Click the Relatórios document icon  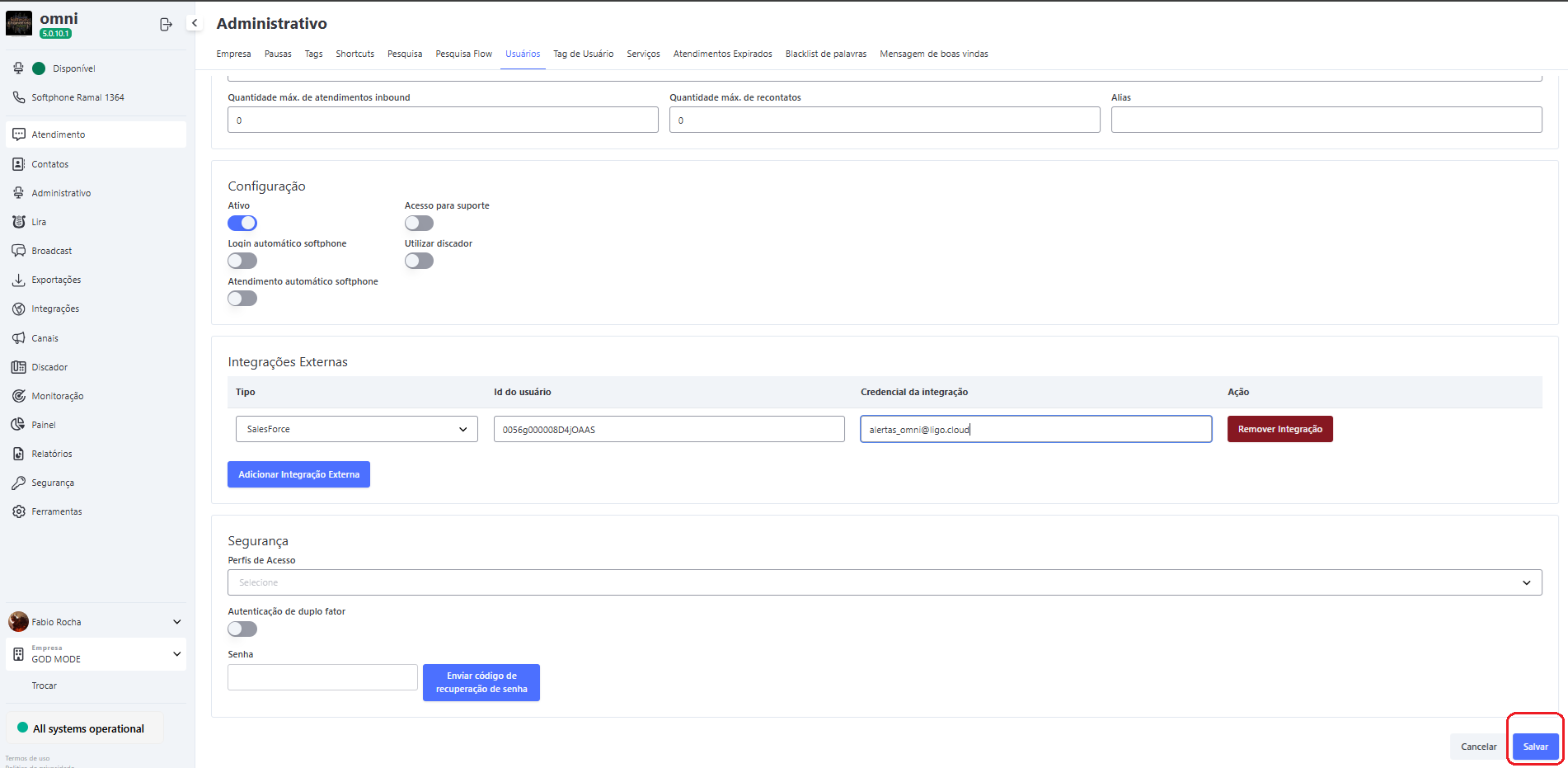[x=19, y=454]
